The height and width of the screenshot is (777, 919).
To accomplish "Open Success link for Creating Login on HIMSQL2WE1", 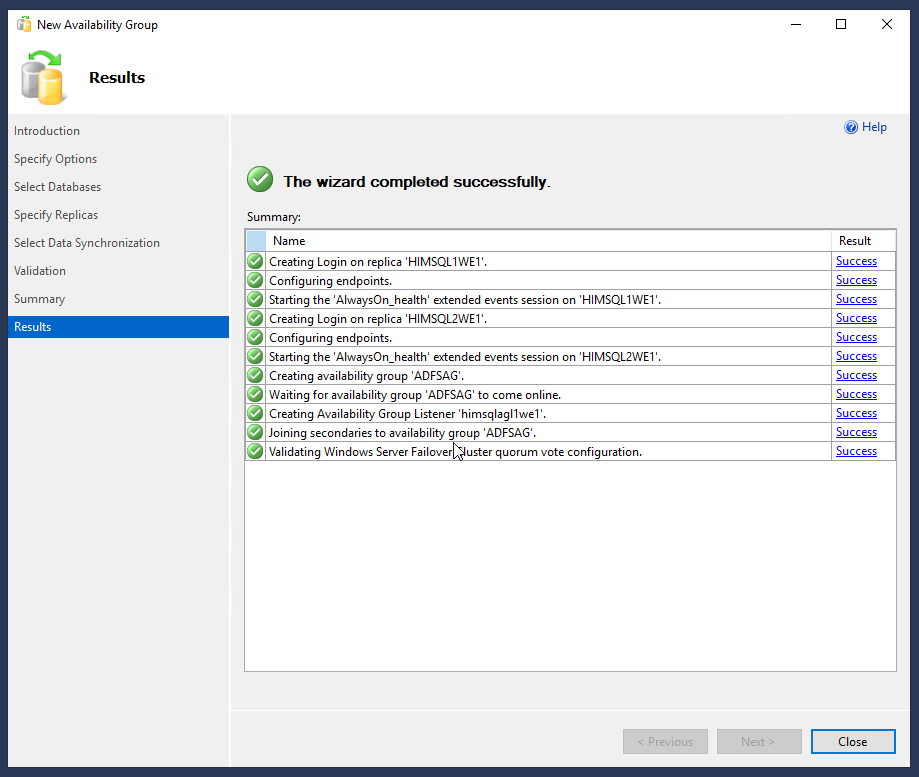I will [x=856, y=318].
